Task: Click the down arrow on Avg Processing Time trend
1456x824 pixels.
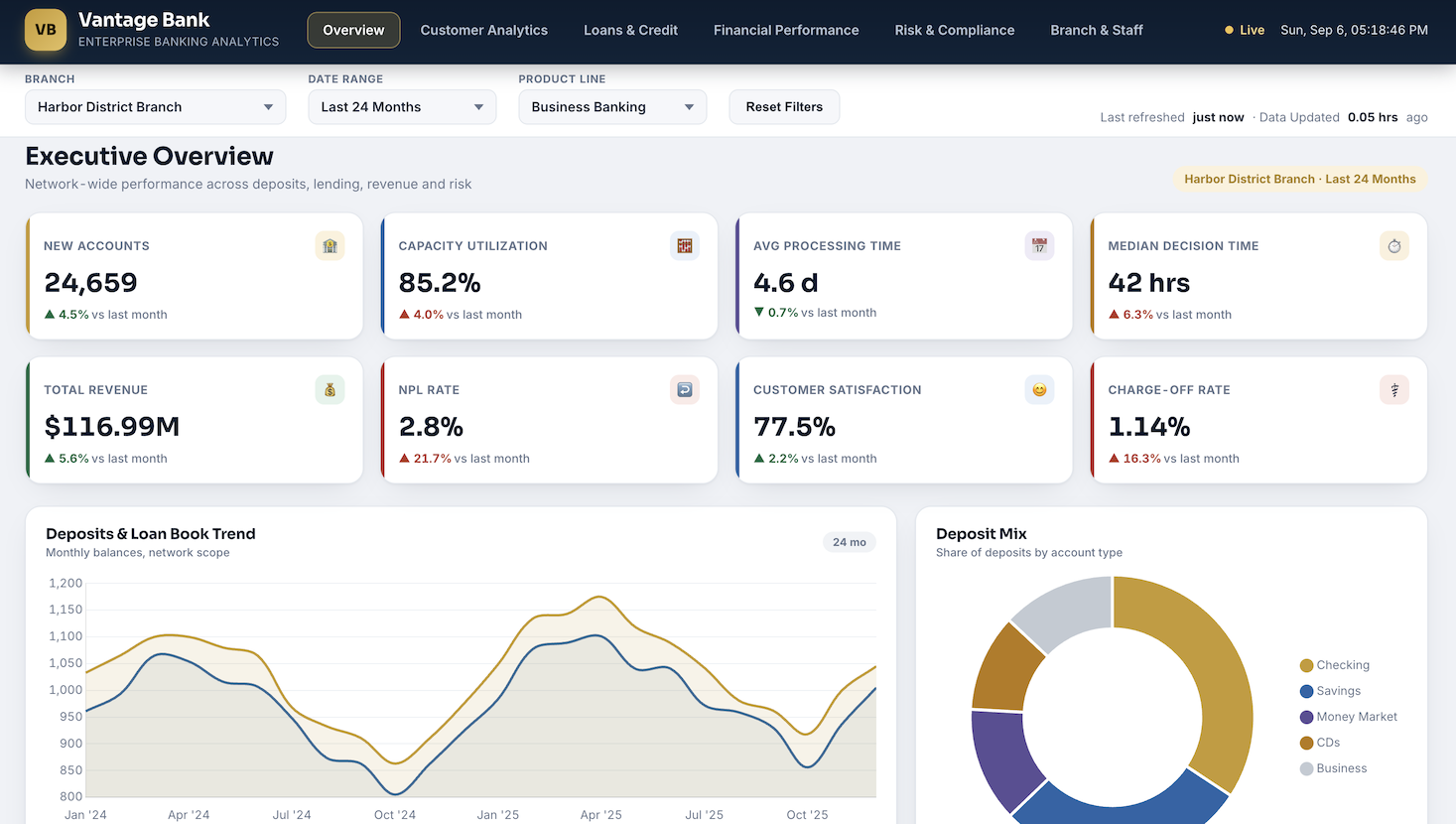Action: [x=759, y=313]
